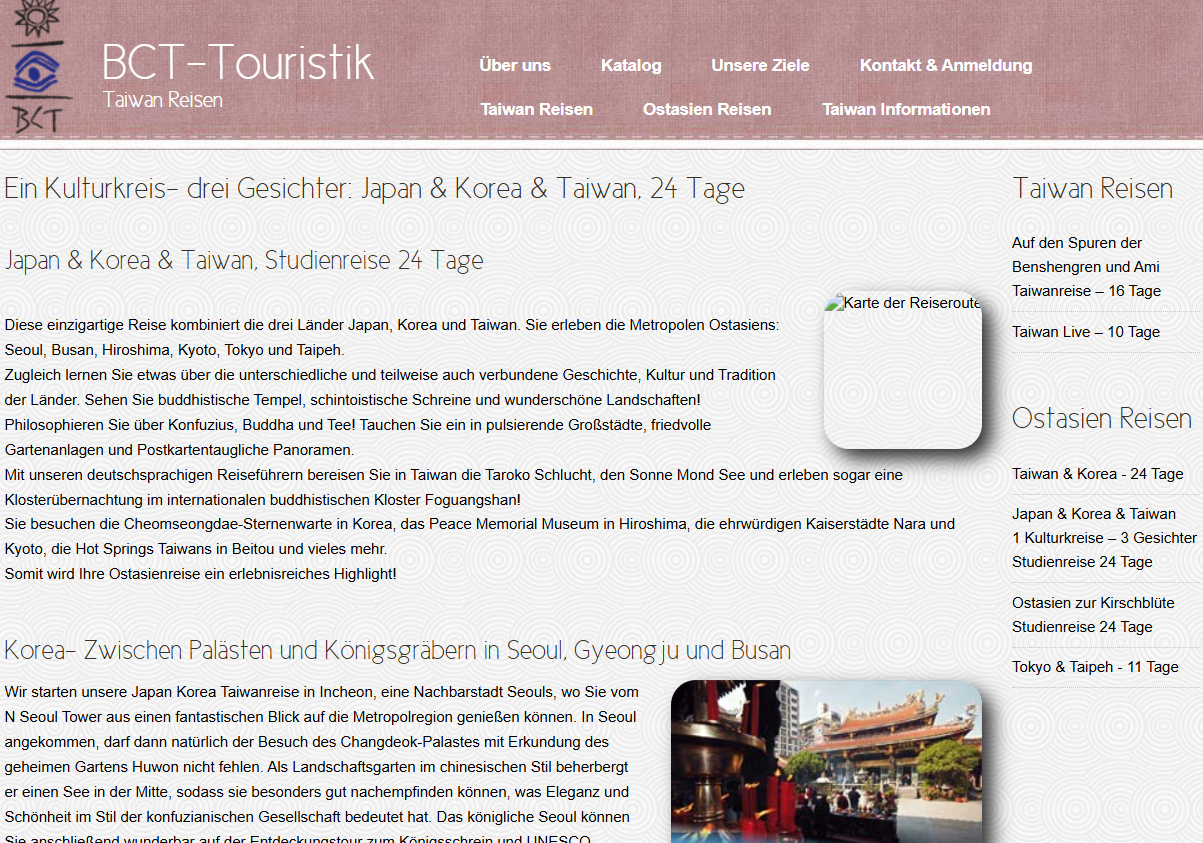Screen dimensions: 1203x843
Task: Select Unsere Ziele in navigation
Action: [760, 65]
